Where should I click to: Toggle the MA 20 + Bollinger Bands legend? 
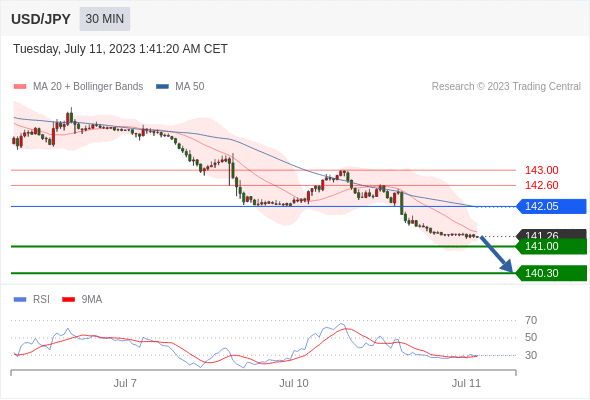click(78, 87)
